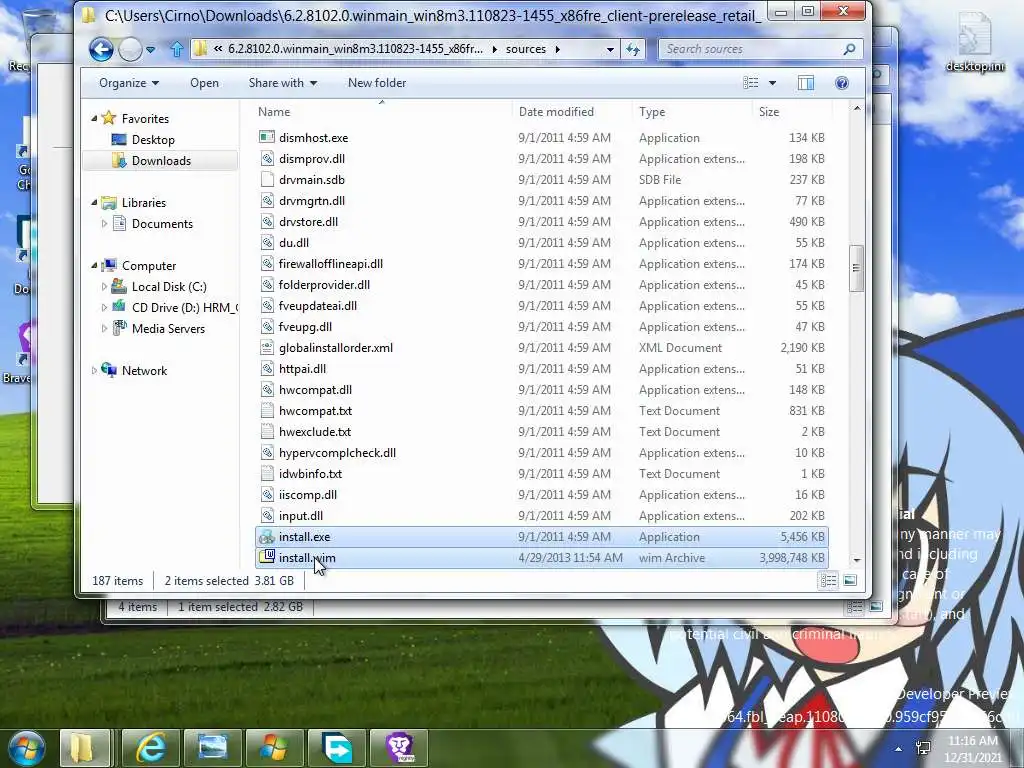Open the Organize menu
The image size is (1024, 768).
click(129, 83)
